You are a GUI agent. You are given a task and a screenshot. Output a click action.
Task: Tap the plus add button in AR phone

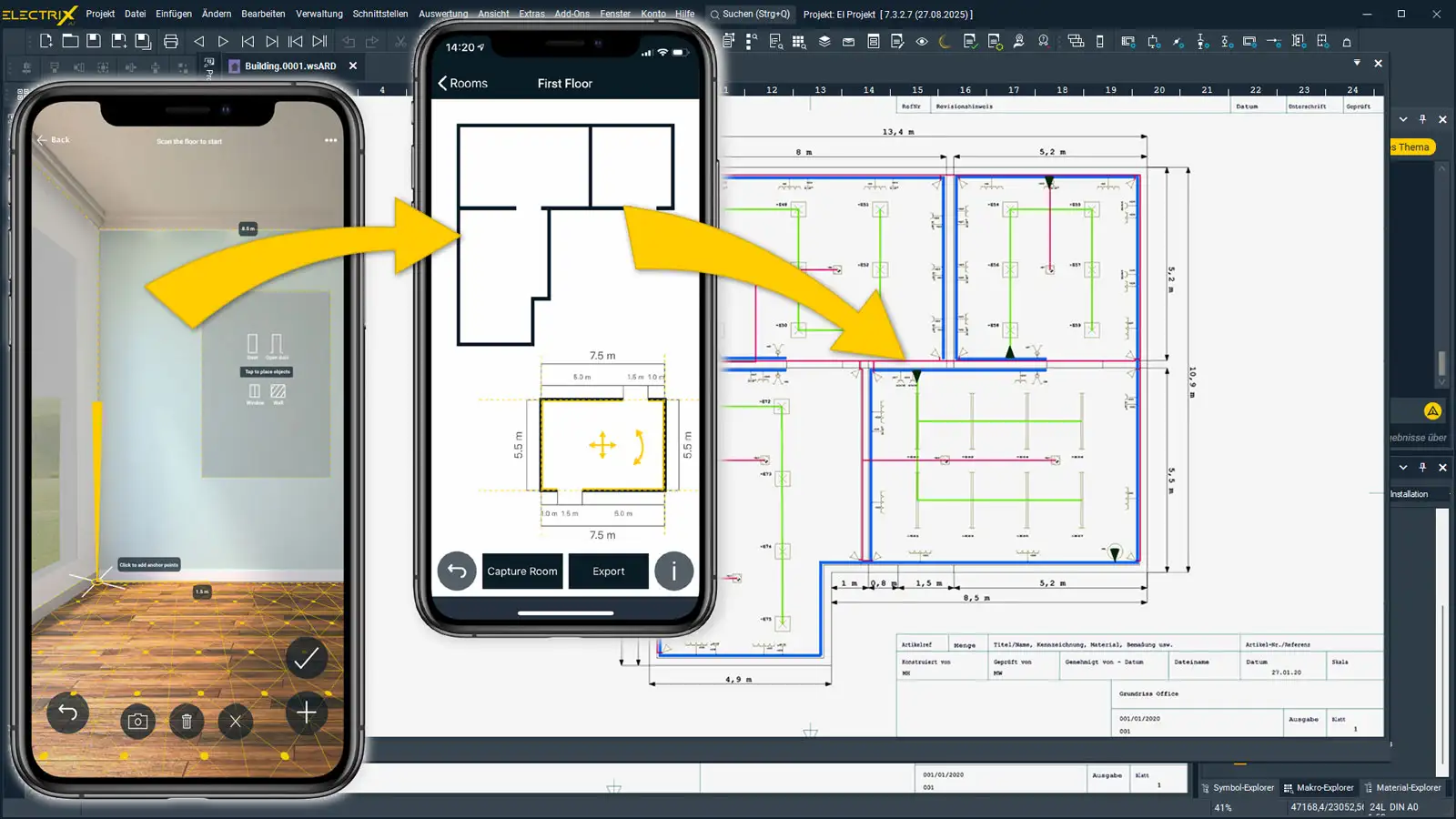coord(307,713)
